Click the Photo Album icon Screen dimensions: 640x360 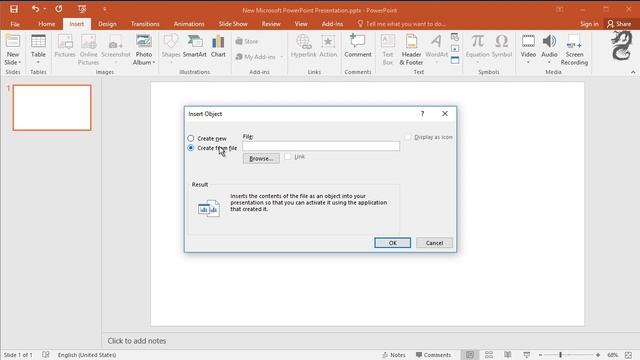[144, 41]
